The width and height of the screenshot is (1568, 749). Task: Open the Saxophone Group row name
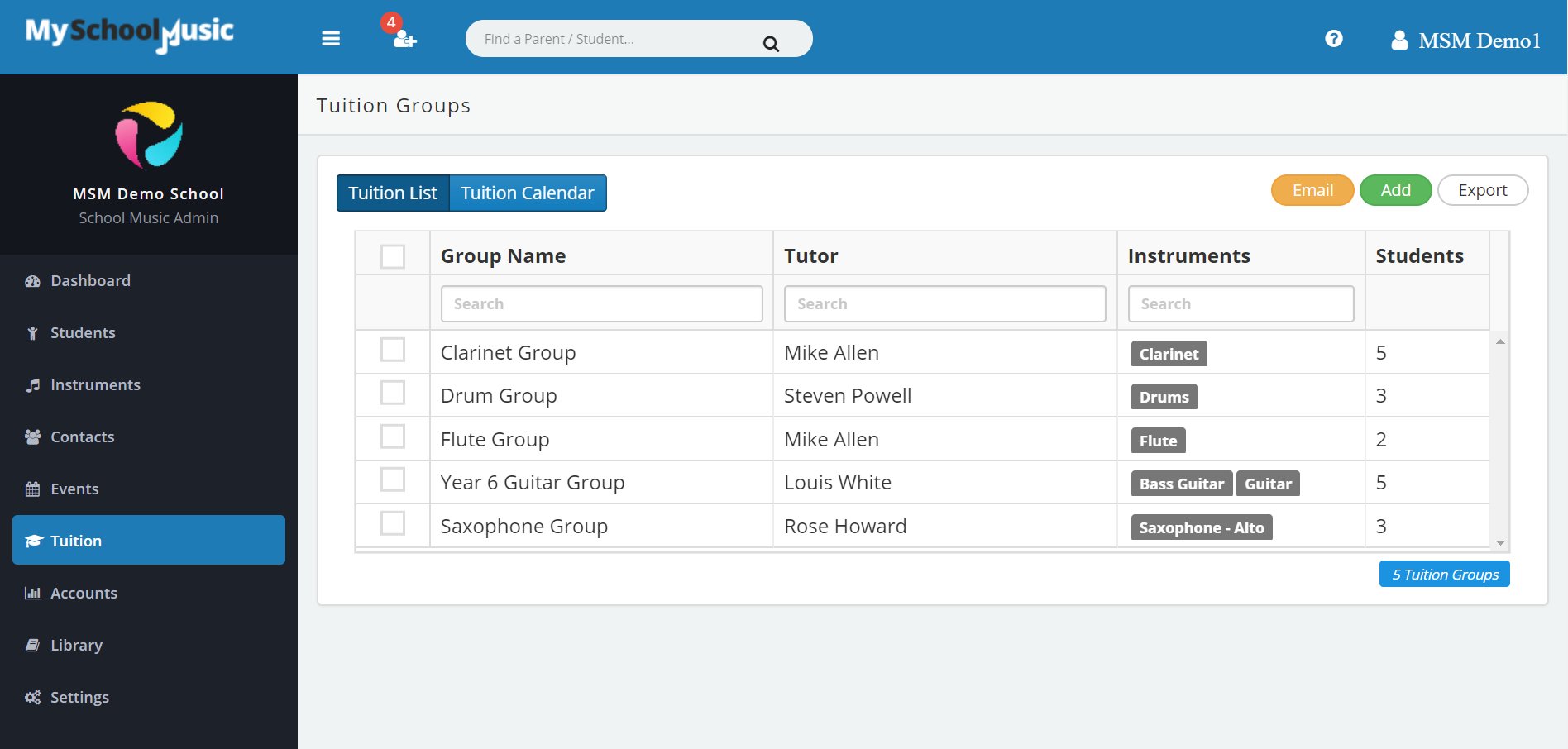[524, 527]
